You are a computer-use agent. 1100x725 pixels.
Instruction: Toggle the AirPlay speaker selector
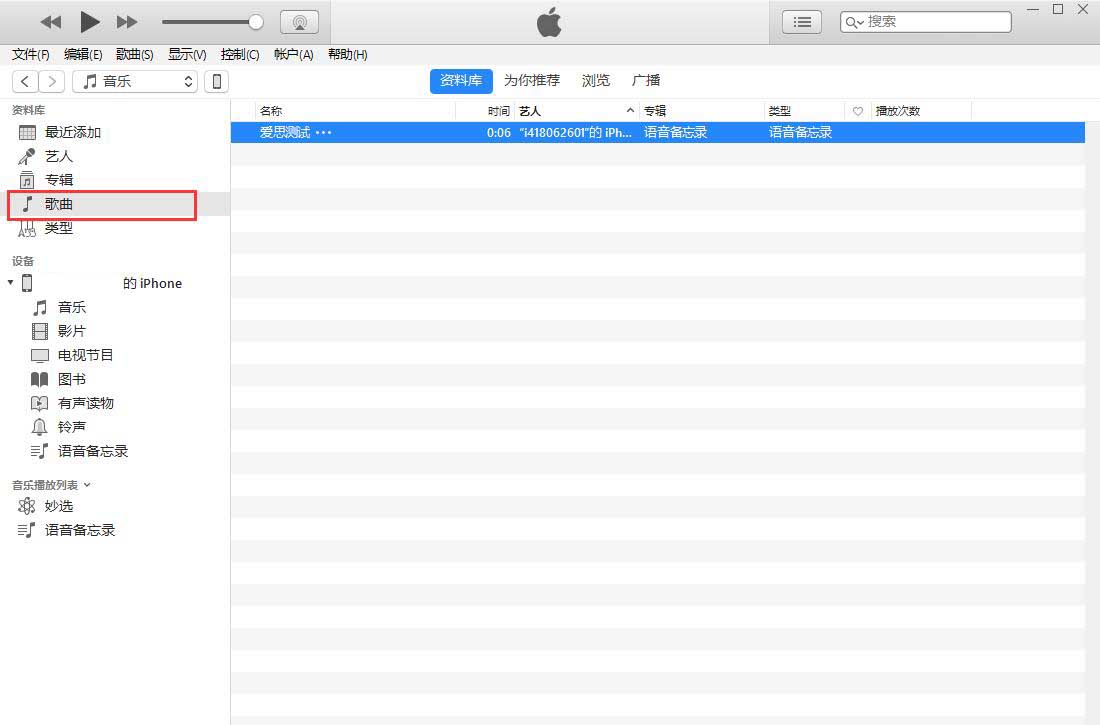coord(298,21)
